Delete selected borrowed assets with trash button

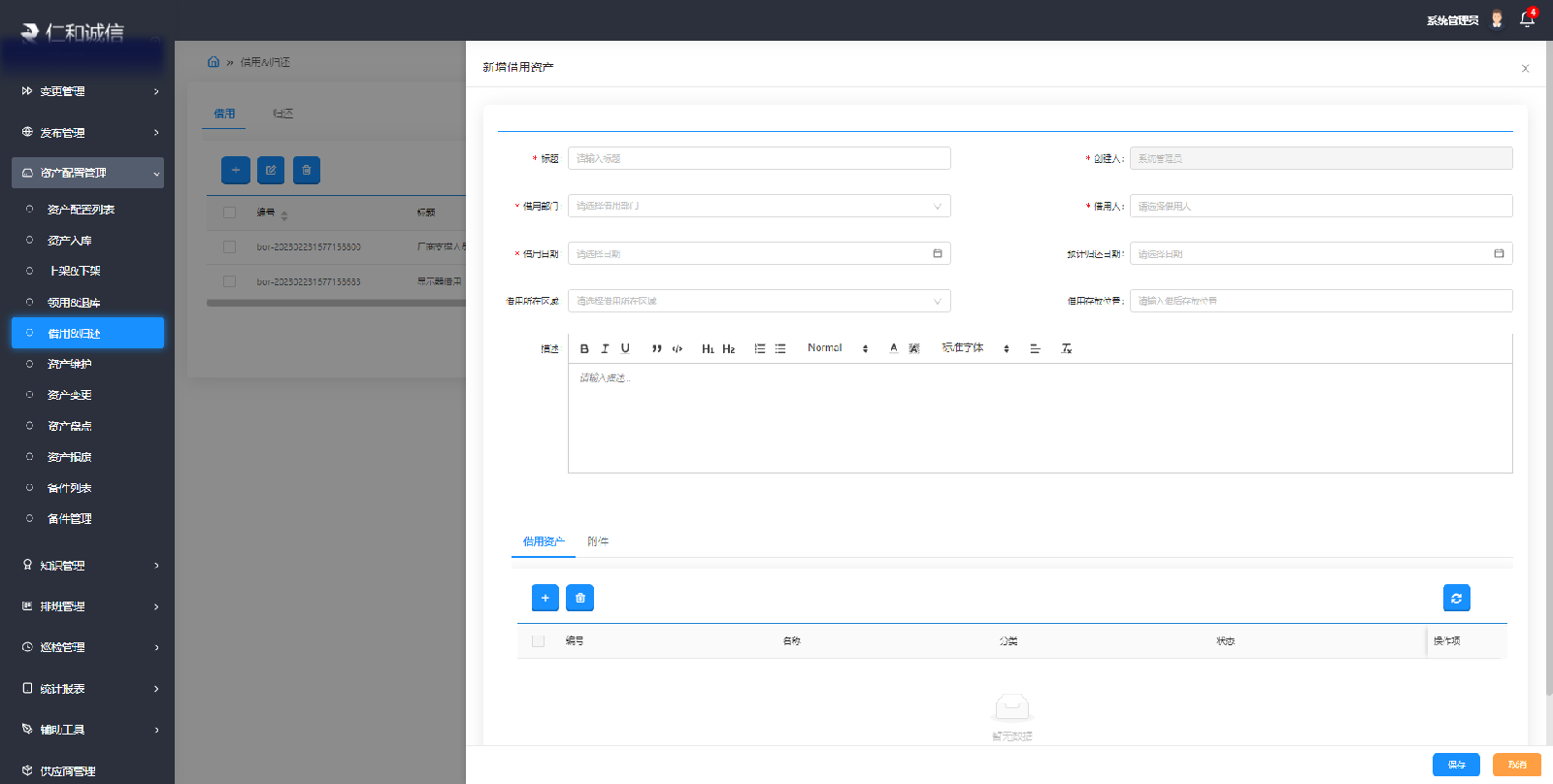tap(580, 598)
